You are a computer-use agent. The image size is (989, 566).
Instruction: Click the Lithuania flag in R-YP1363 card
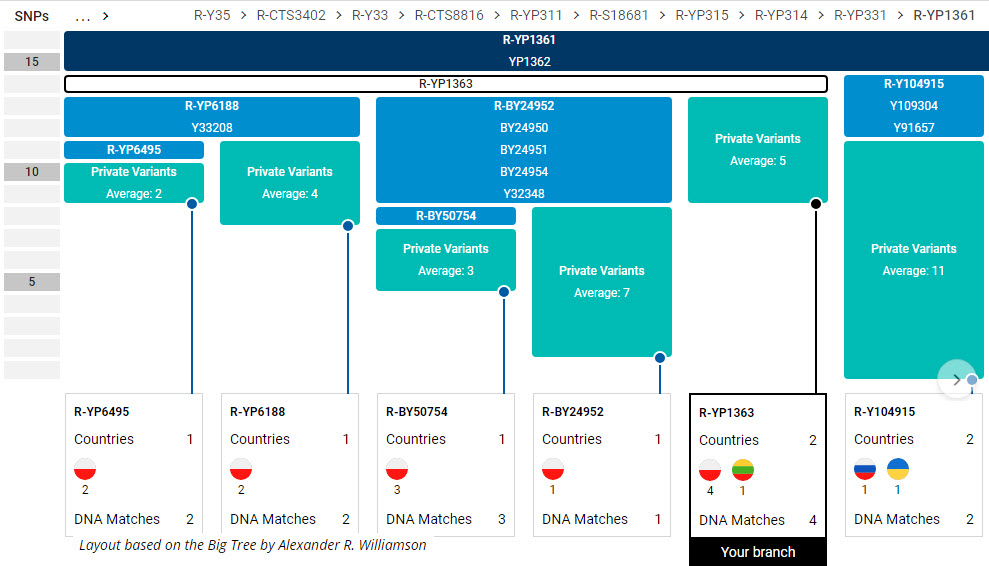pos(742,470)
